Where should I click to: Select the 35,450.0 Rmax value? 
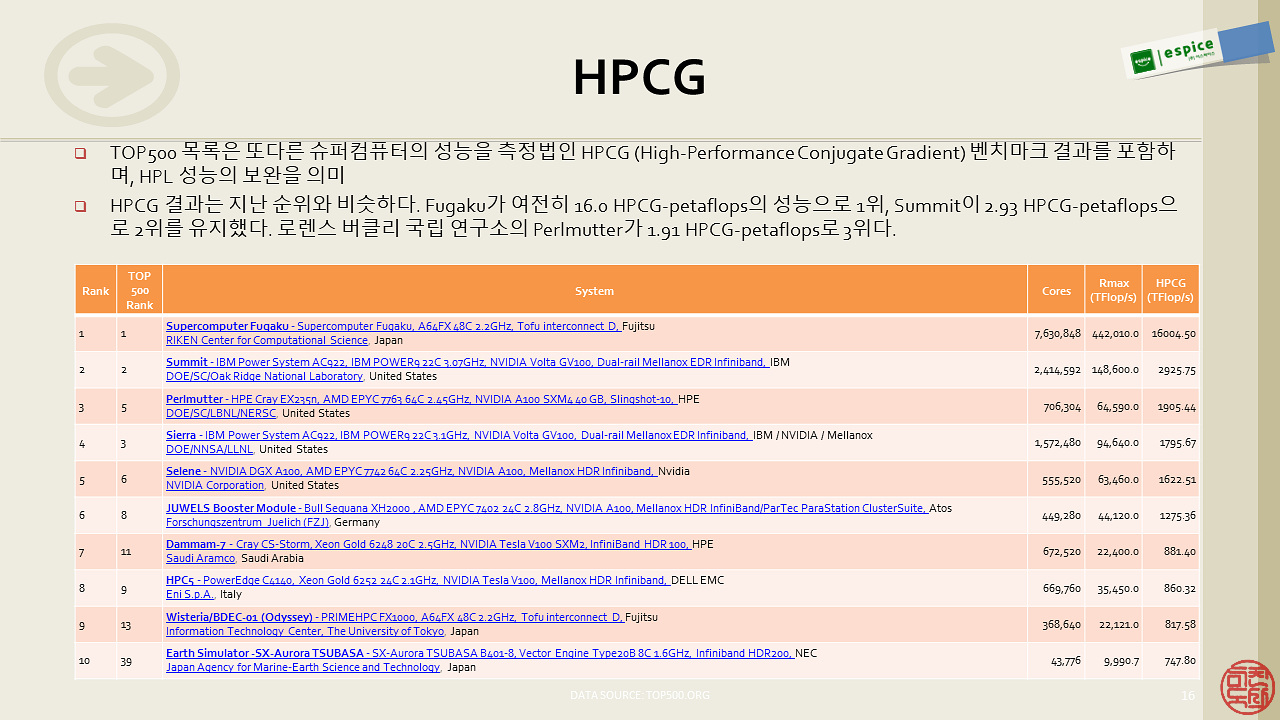[1120, 587]
